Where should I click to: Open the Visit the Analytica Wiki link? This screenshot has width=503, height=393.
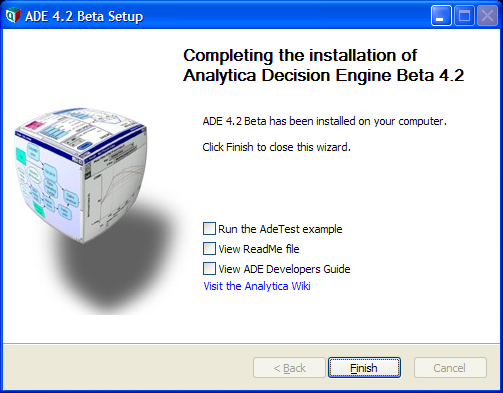257,286
